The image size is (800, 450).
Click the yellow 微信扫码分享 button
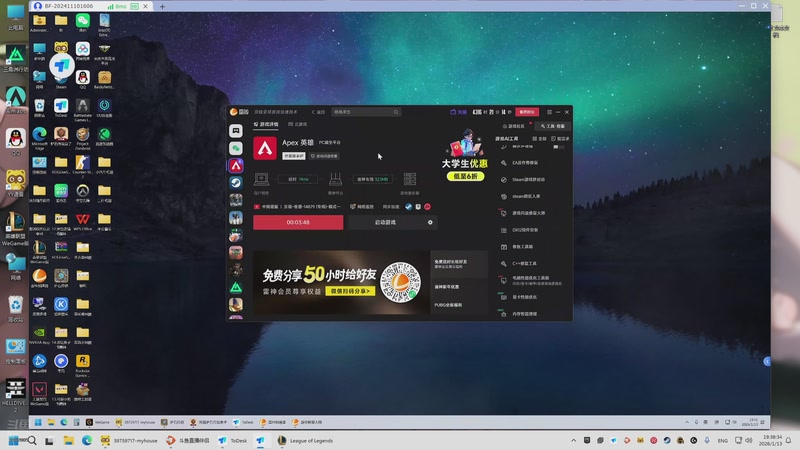350,291
